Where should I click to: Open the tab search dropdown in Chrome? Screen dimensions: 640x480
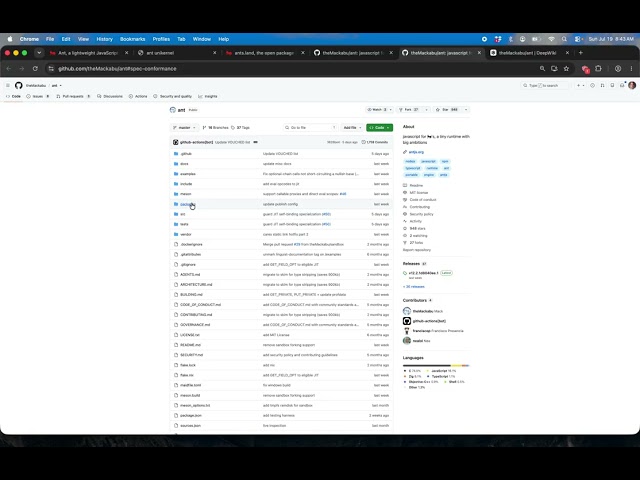click(39, 53)
